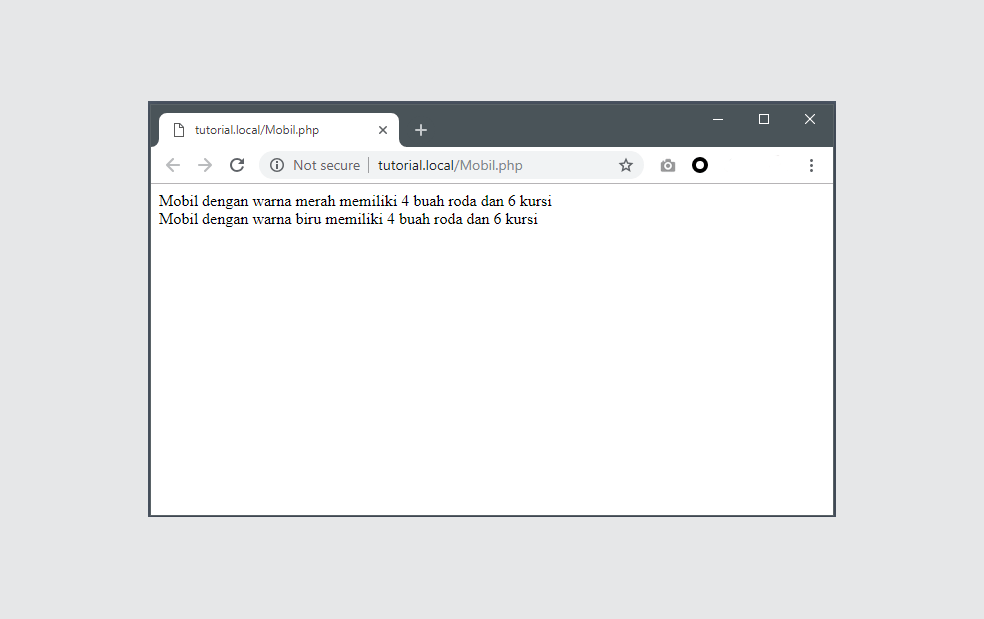Screen dimensions: 984x619
Task: Open the camera screenshot extension
Action: point(668,165)
